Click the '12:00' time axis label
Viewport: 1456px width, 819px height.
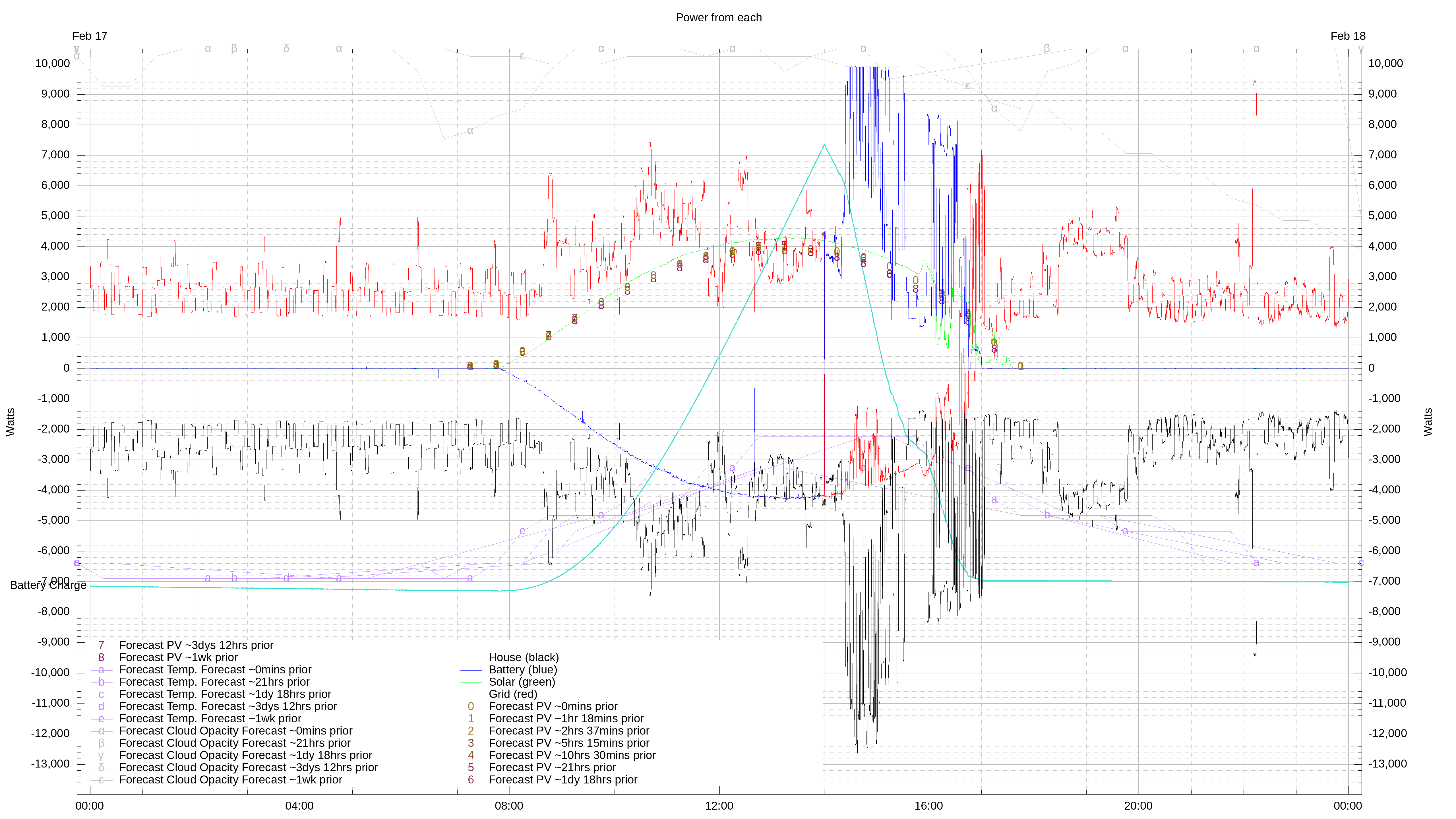(718, 806)
